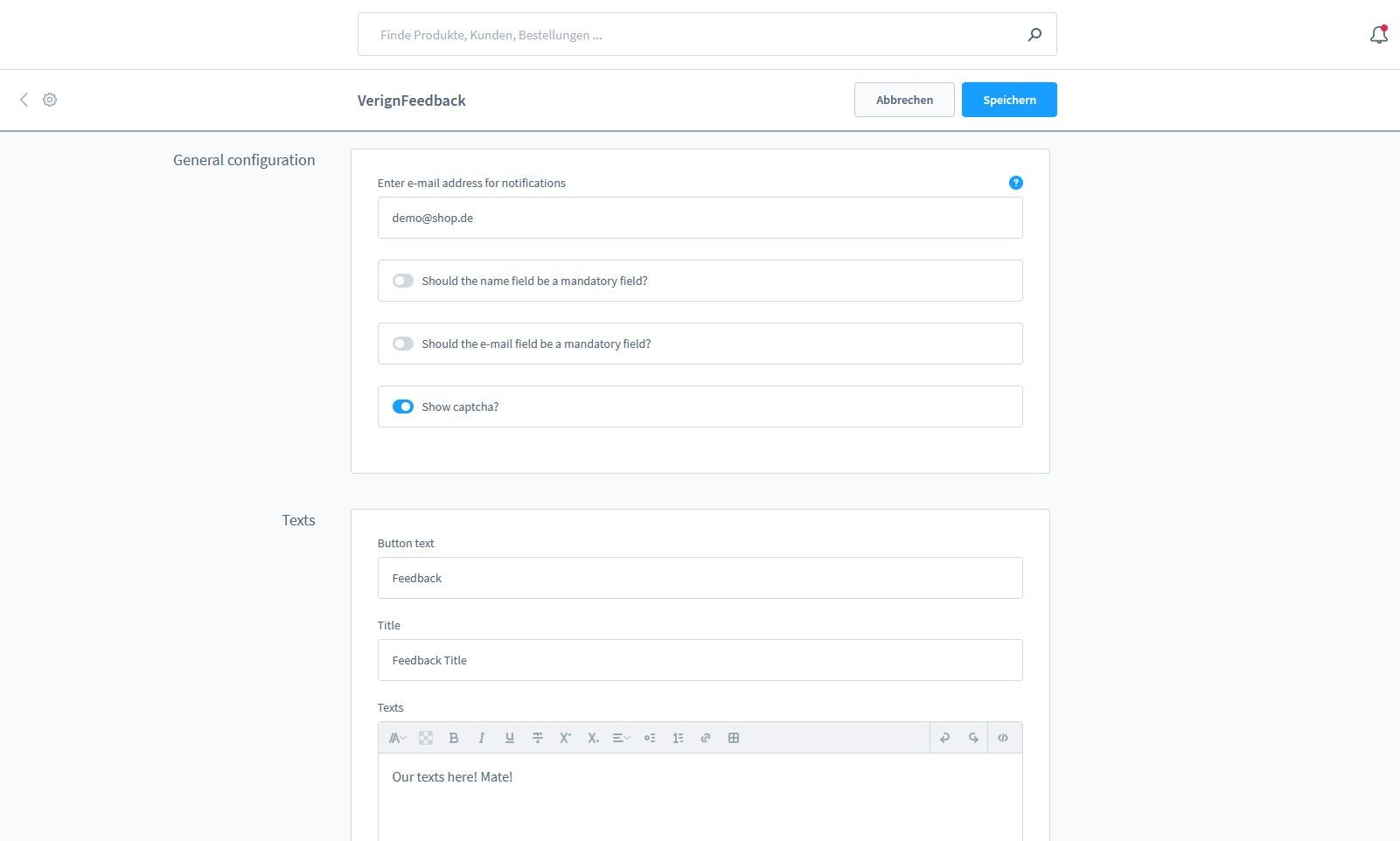Enable mandatory name field toggle
Image resolution: width=1400 pixels, height=841 pixels.
pos(403,281)
